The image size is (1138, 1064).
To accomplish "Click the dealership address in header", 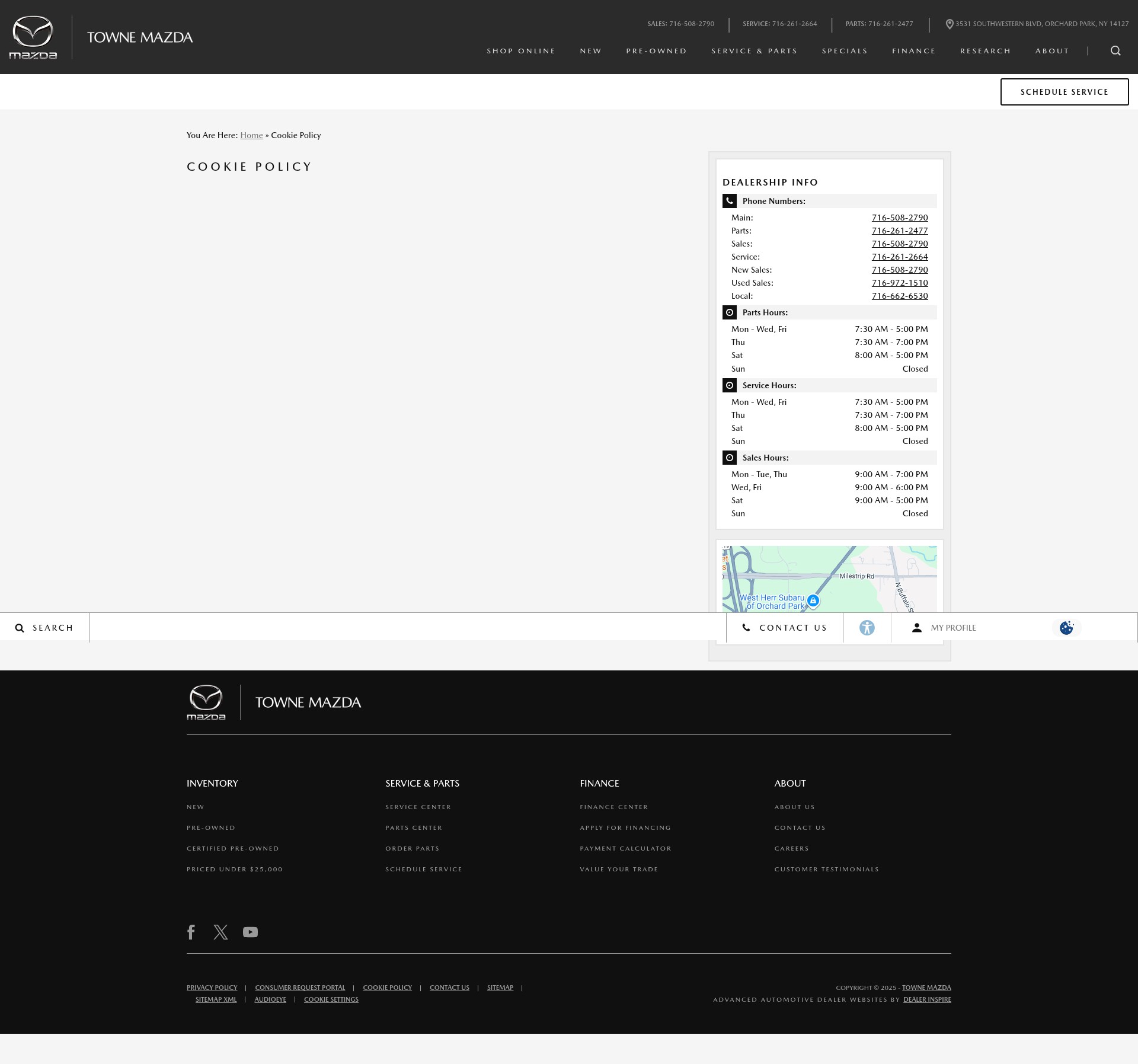I will (x=1042, y=24).
